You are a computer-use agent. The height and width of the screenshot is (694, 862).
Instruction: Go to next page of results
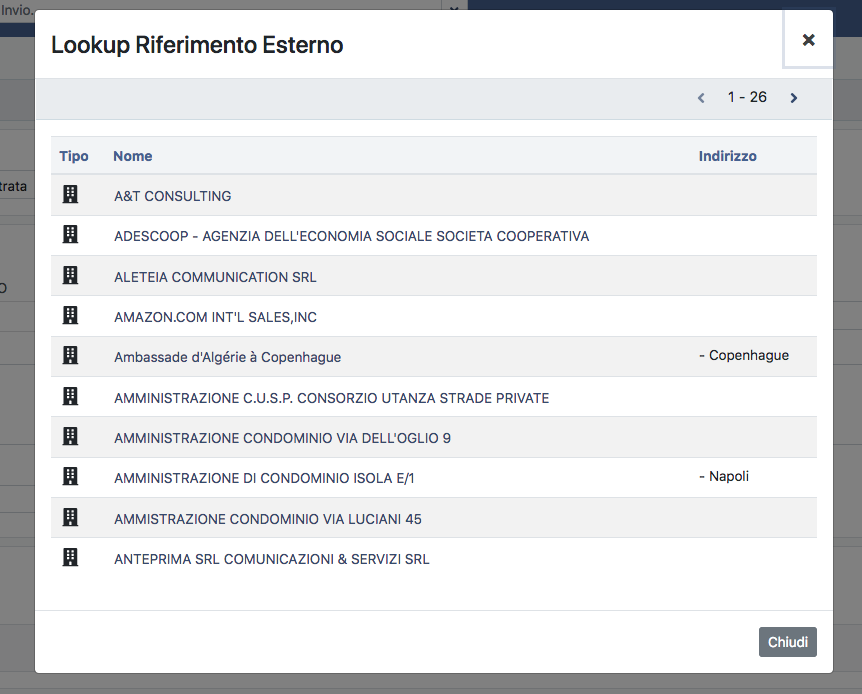(x=794, y=98)
